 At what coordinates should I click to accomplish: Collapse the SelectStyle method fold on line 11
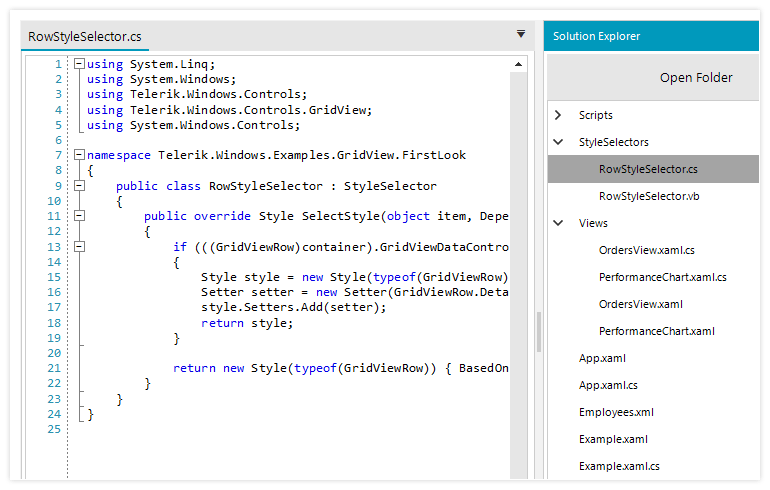(79, 216)
